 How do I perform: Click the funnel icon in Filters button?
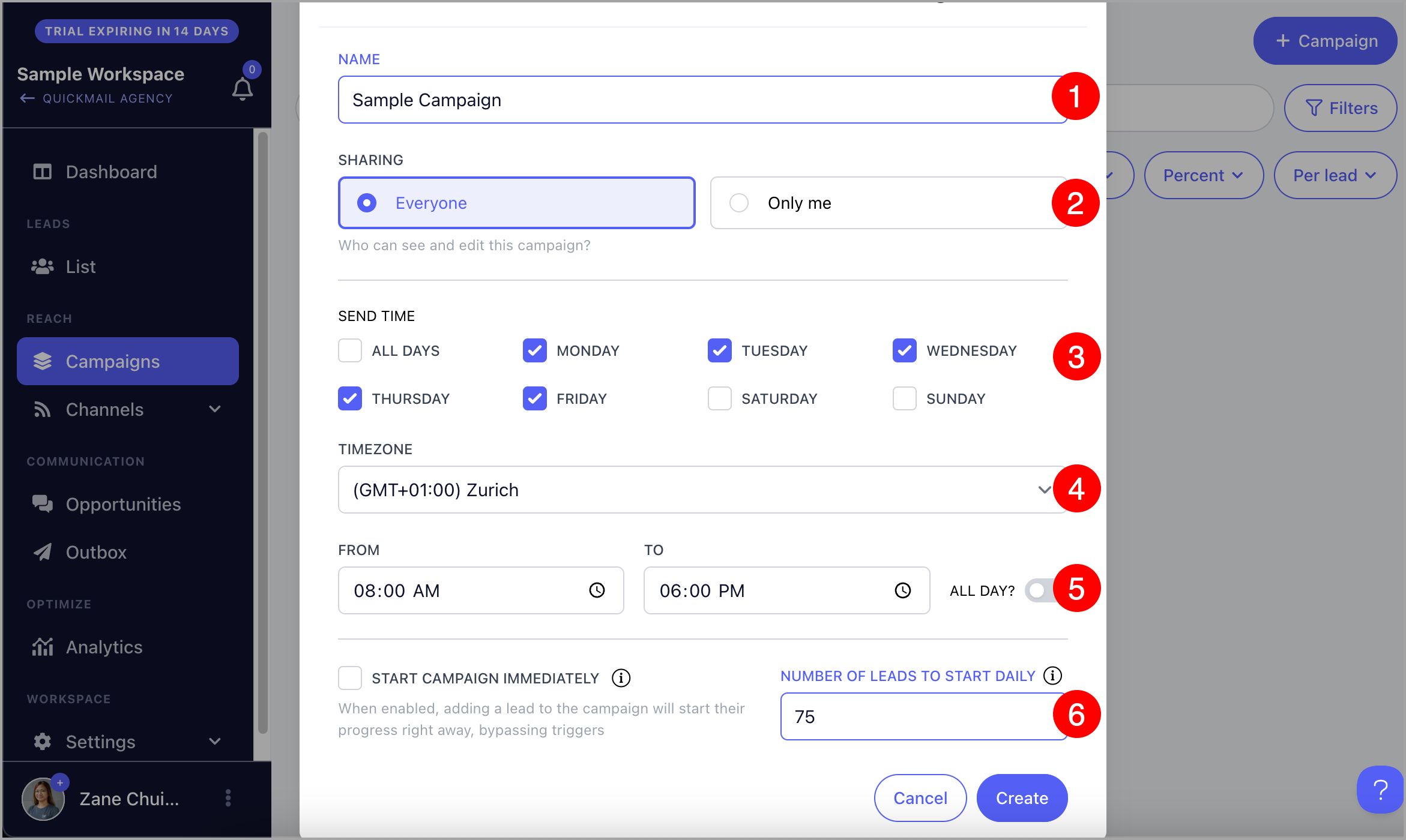click(1314, 108)
